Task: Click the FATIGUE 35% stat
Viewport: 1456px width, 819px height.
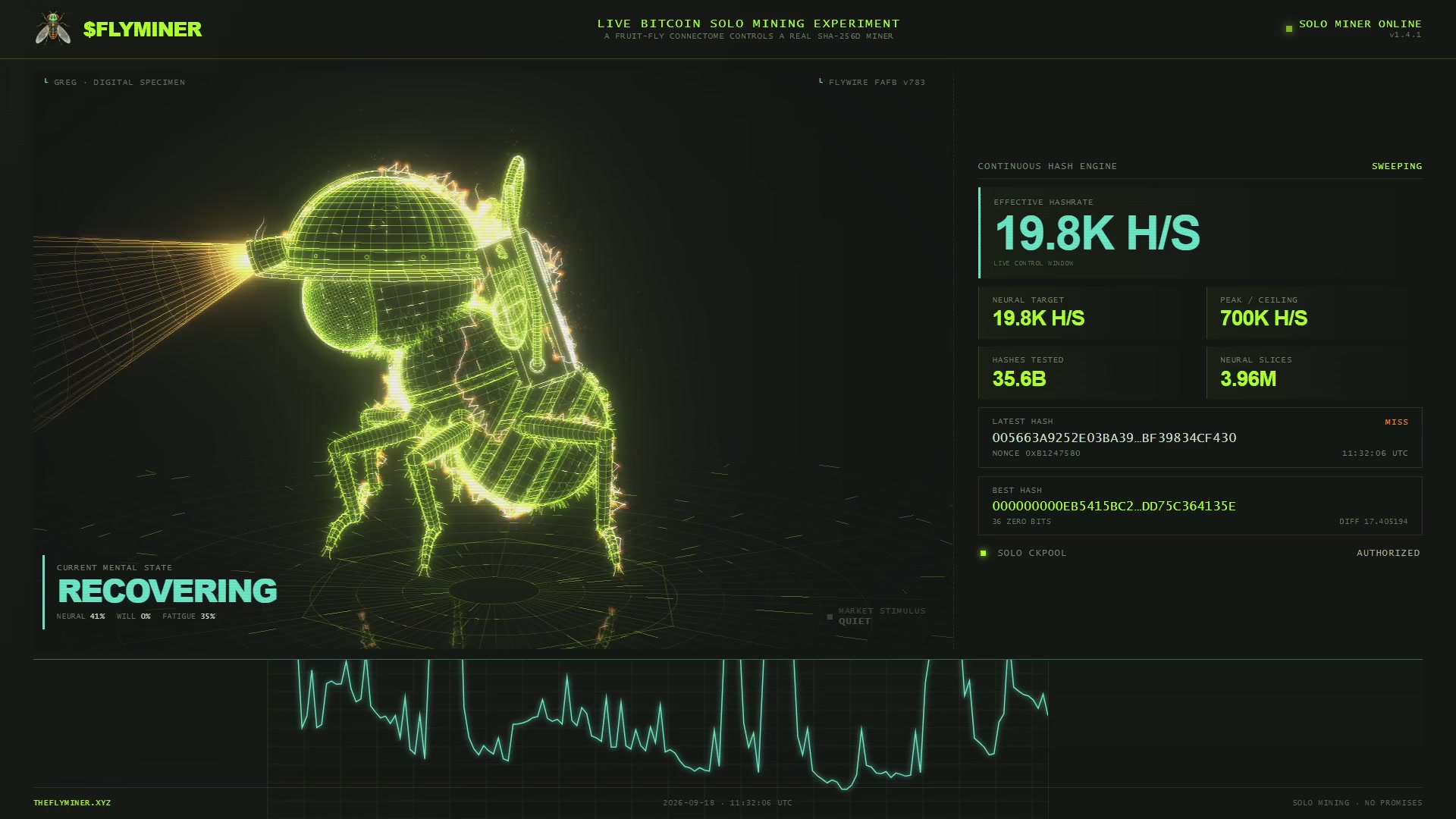Action: 189,617
